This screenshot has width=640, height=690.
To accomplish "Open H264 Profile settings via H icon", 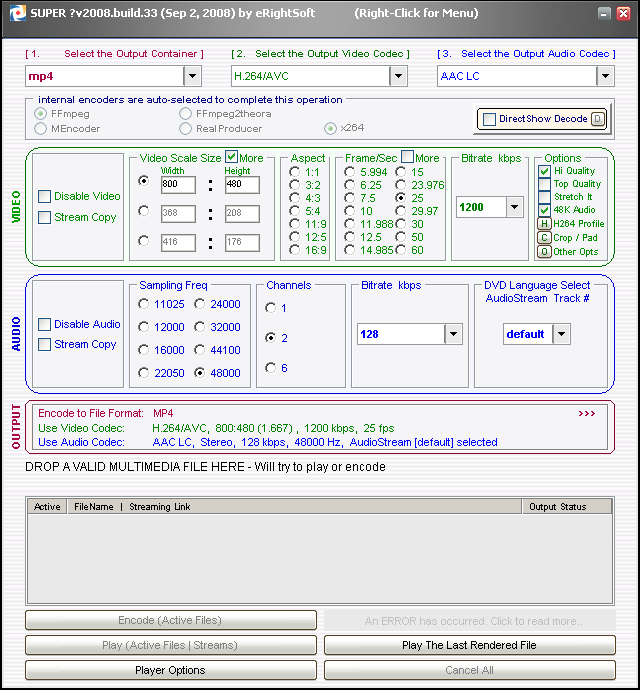I will (x=544, y=224).
